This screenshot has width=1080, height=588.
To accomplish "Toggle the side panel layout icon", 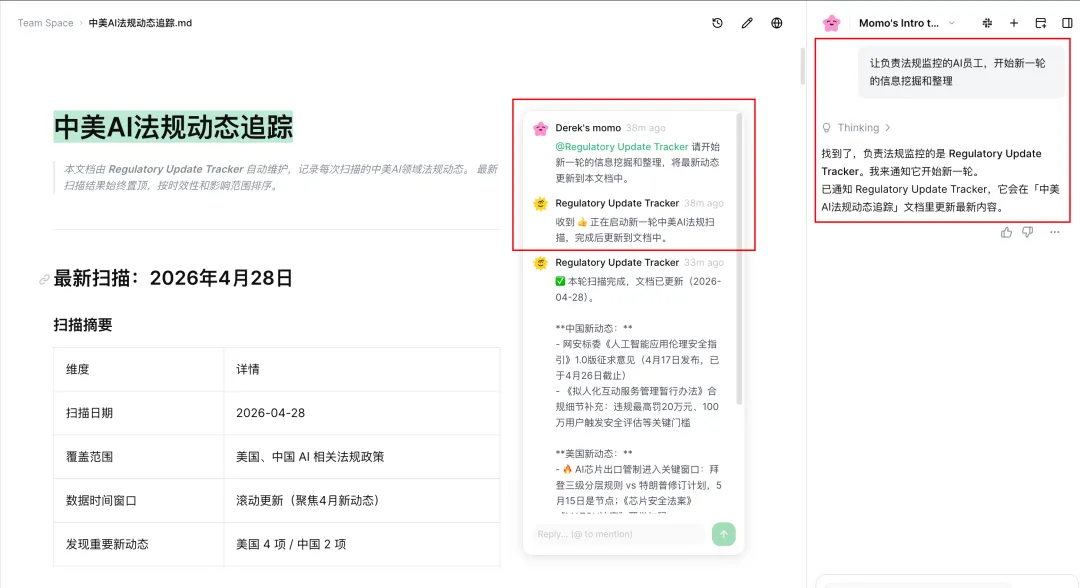I will coord(1067,22).
